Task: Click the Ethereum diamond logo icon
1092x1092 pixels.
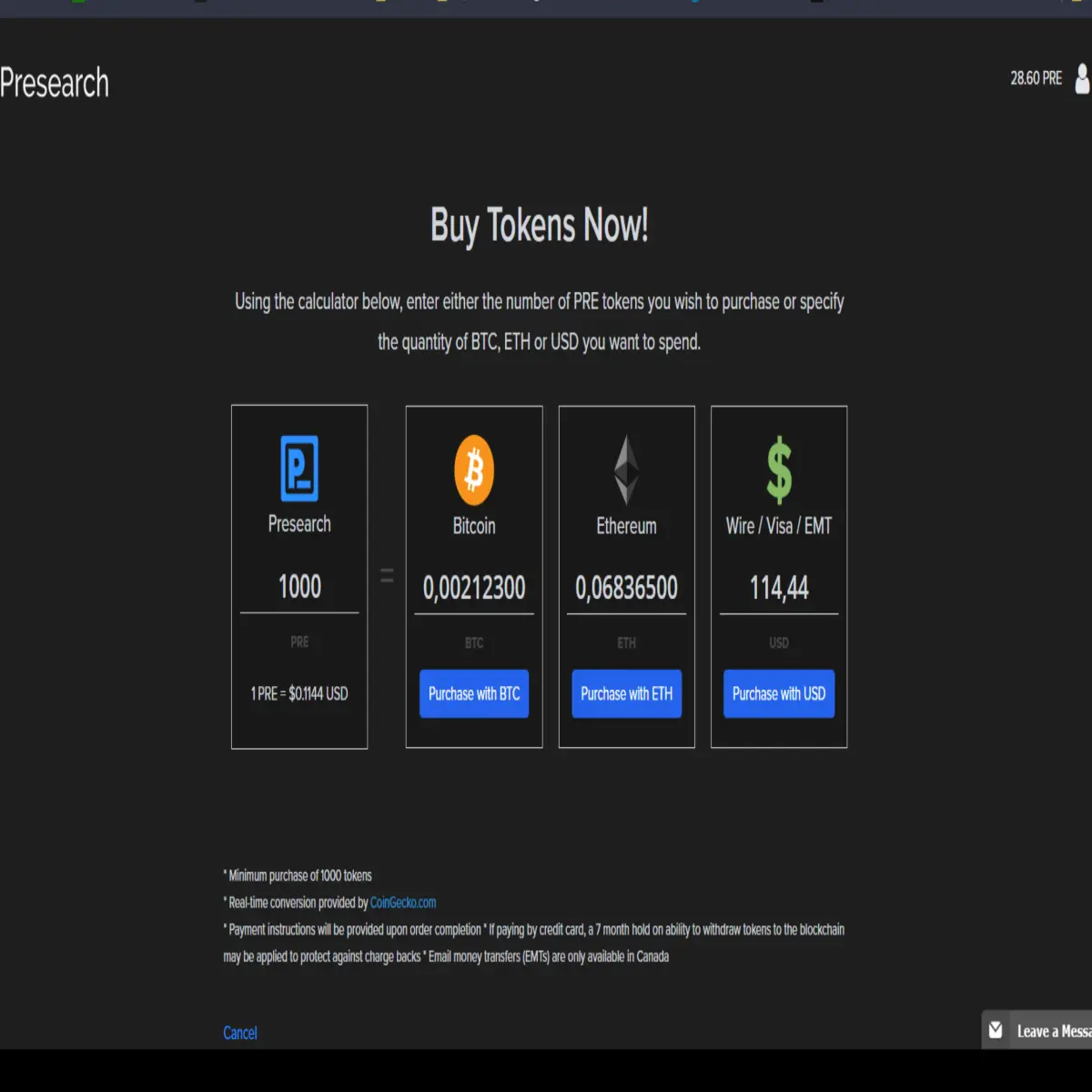Action: (626, 470)
